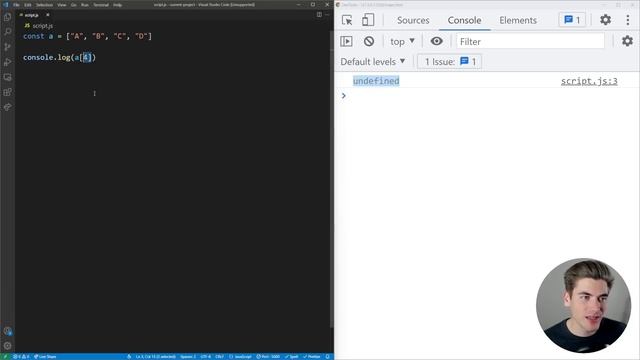Change the JavaScript language mode

click(240, 357)
